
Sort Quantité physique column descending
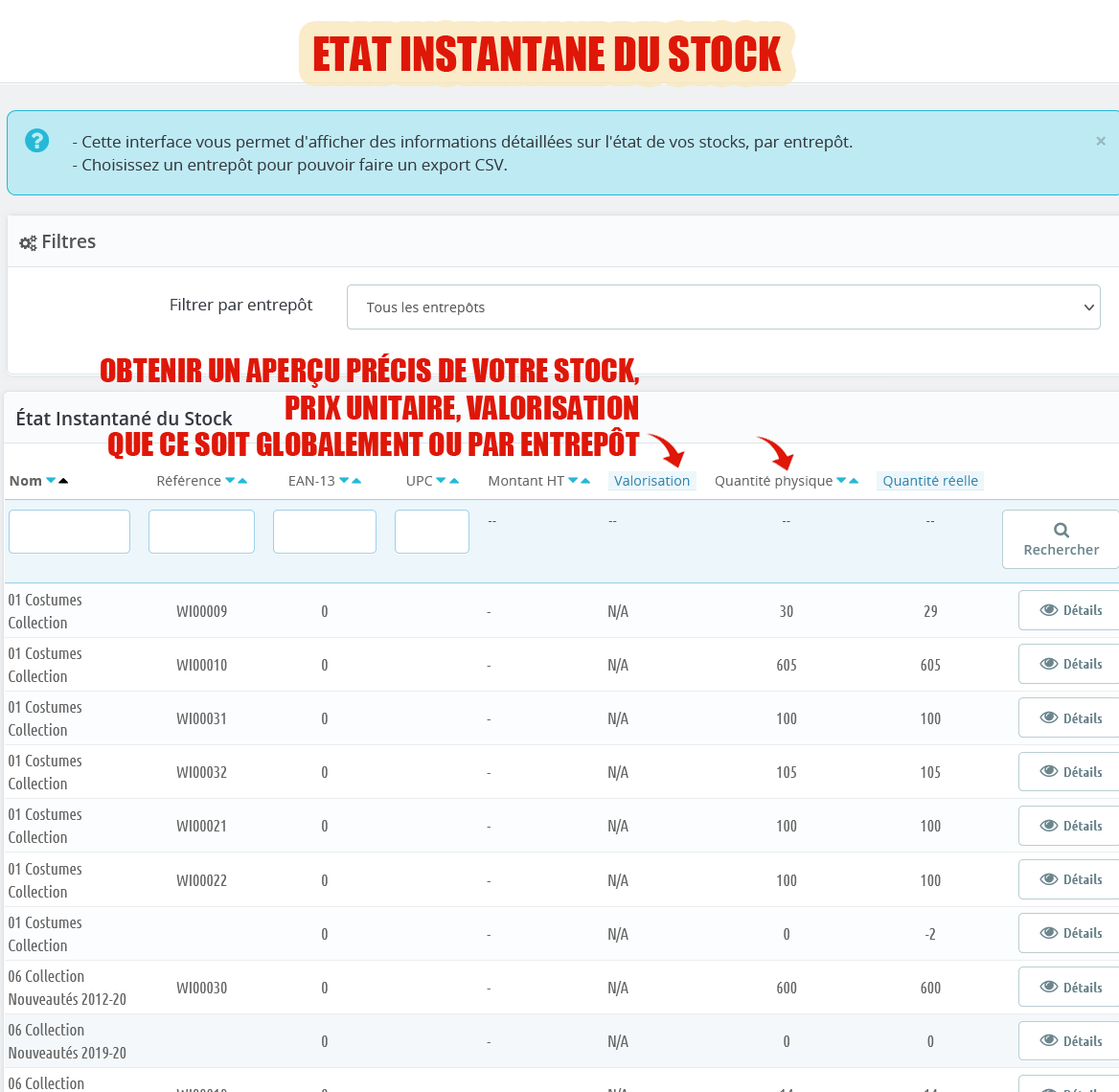pyautogui.click(x=841, y=481)
